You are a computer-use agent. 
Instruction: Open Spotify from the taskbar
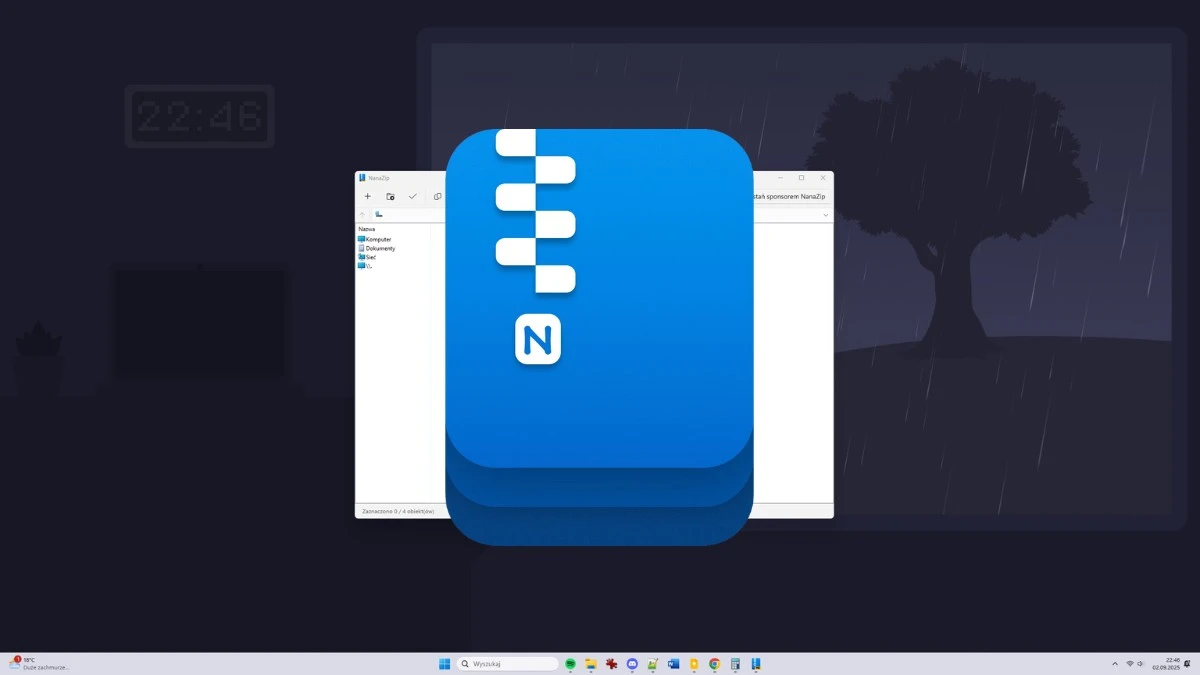(x=570, y=663)
